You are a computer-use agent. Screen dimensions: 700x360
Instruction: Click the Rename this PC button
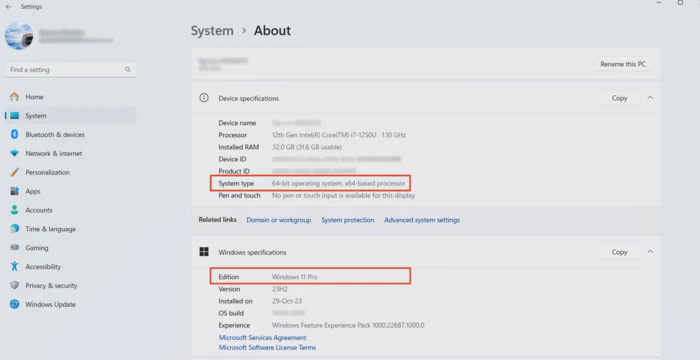point(623,64)
